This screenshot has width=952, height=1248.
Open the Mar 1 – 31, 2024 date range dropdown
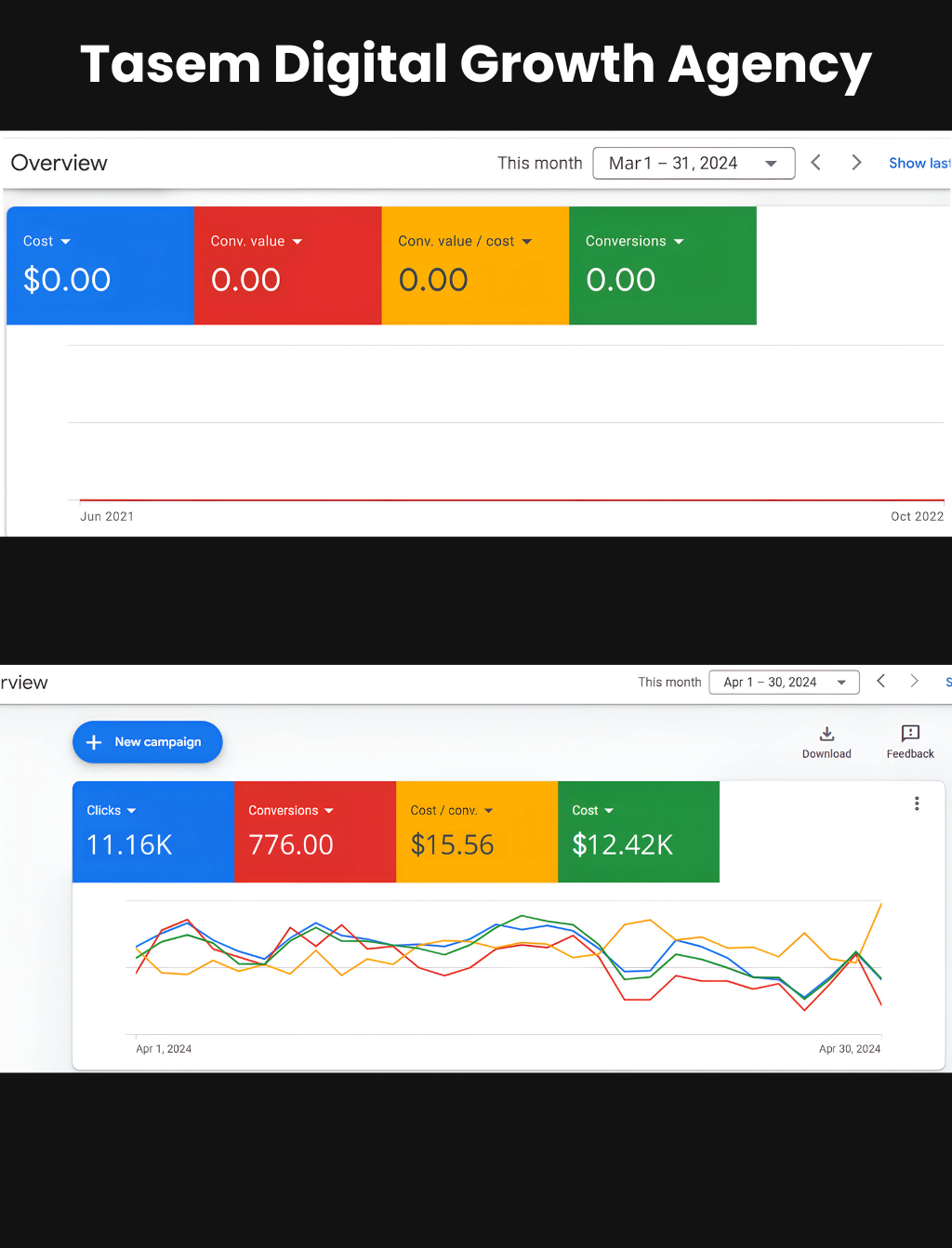click(x=694, y=163)
